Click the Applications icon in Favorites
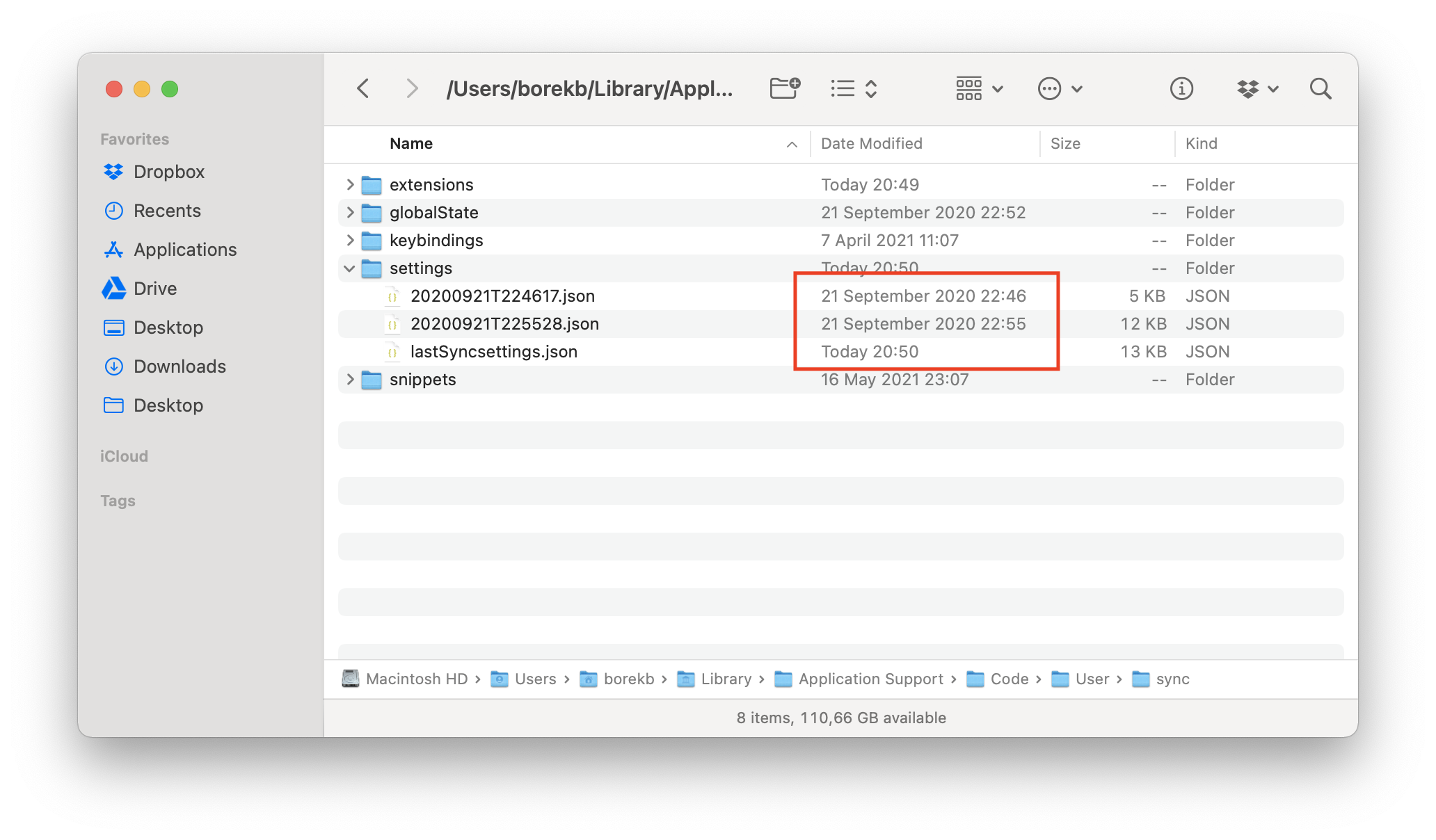1436x840 pixels. coord(113,249)
